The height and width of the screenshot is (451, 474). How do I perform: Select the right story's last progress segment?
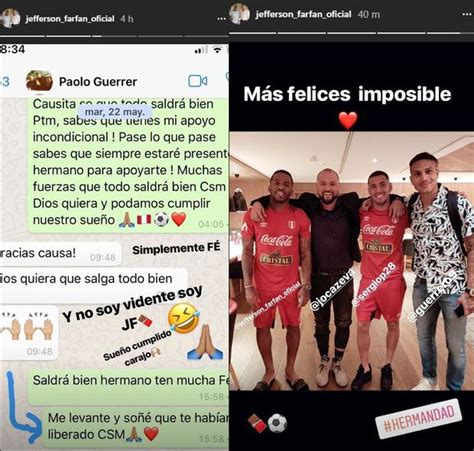[450, 33]
